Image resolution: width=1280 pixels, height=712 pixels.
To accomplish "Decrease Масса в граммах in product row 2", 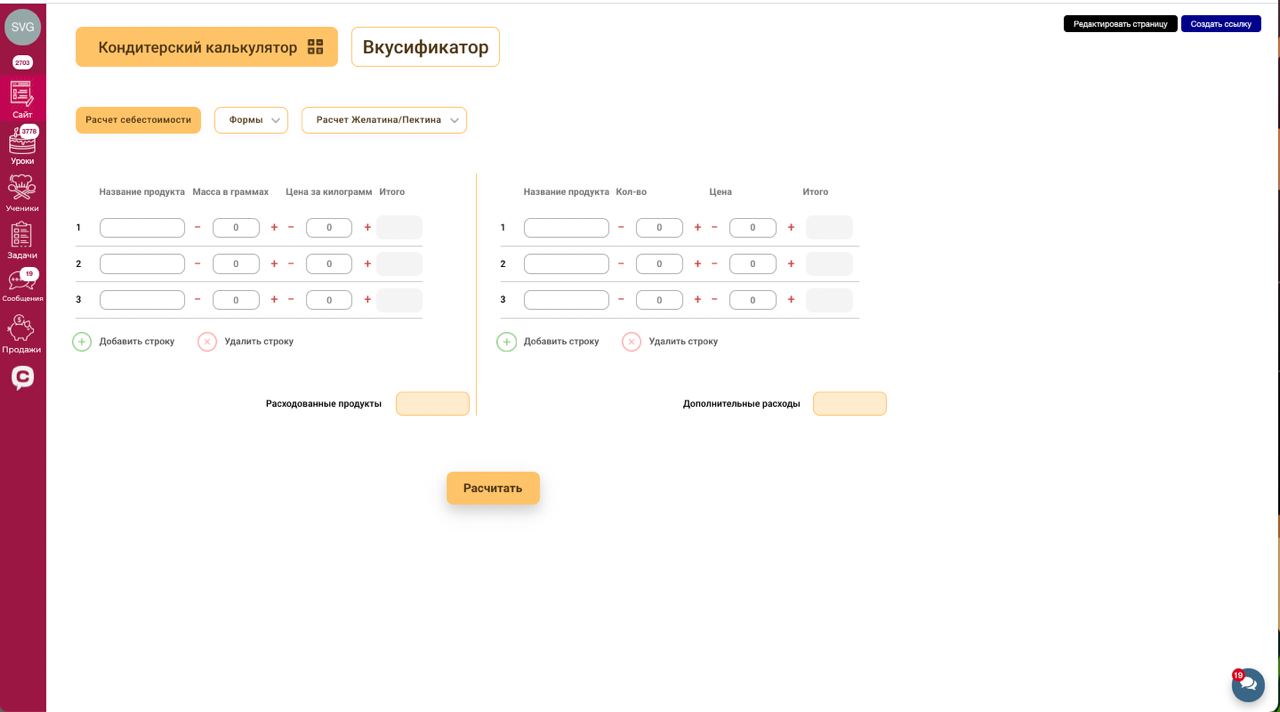I will point(198,264).
